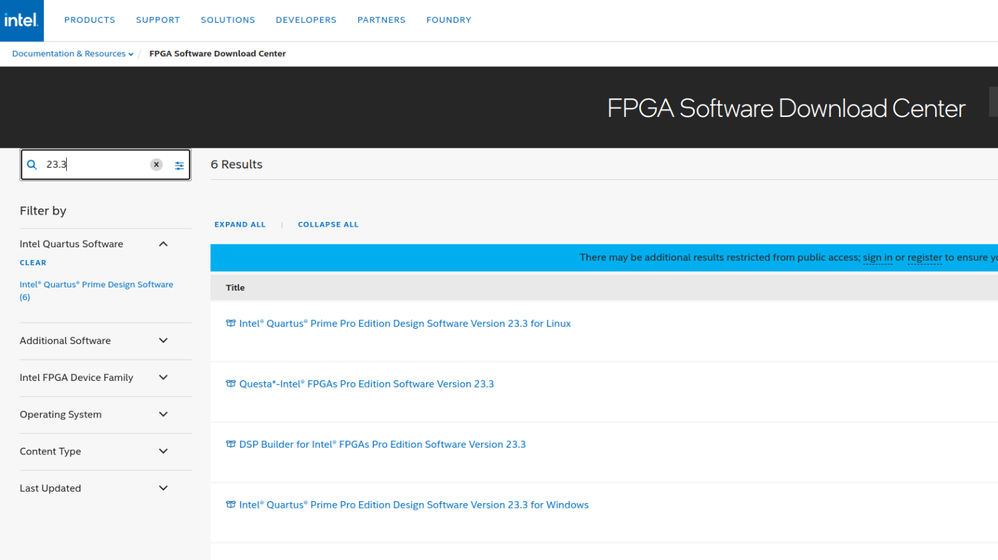Click package icon beside Quartus Windows result
The image size is (998, 560).
coord(231,505)
